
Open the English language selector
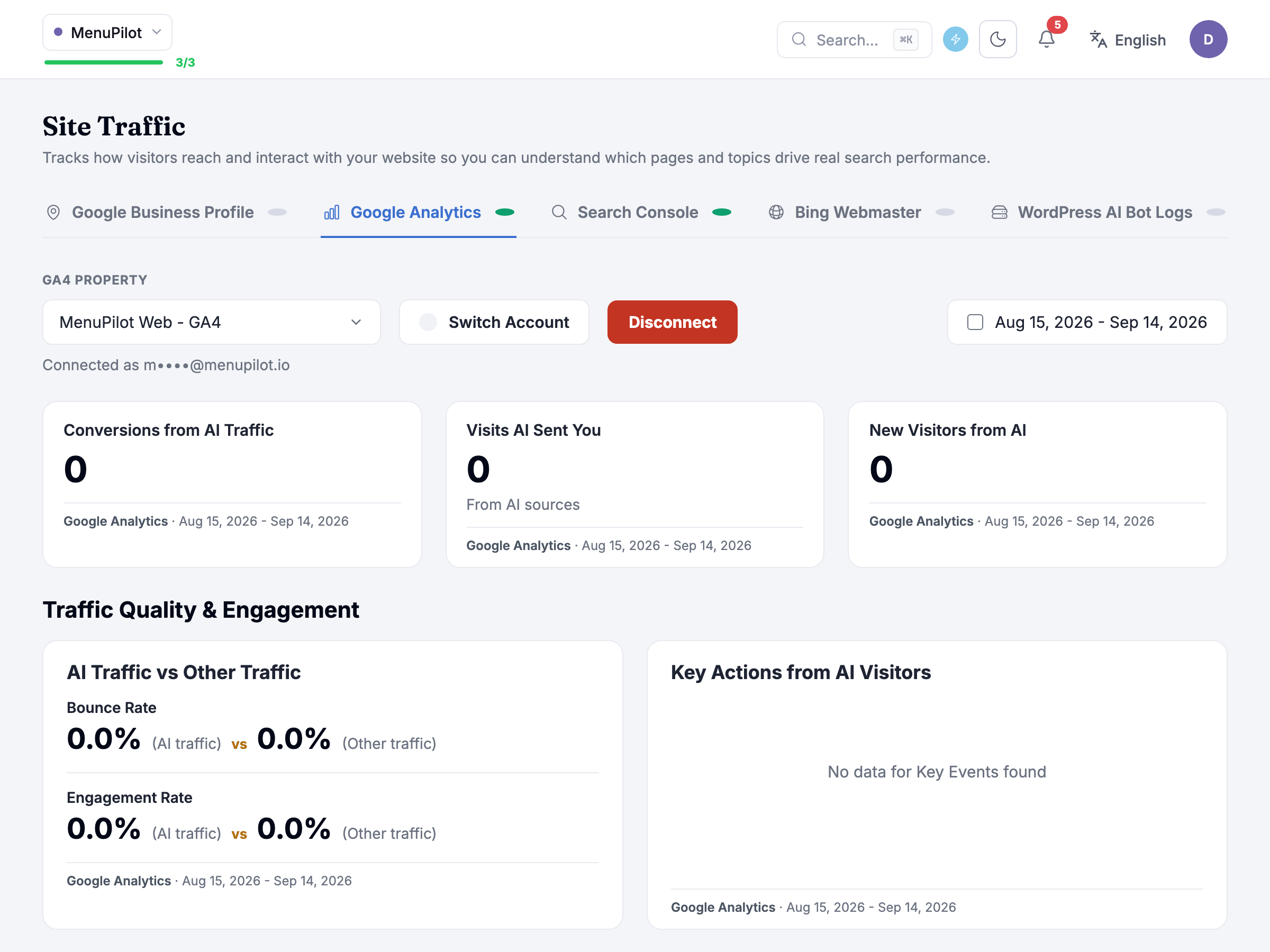click(x=1128, y=40)
